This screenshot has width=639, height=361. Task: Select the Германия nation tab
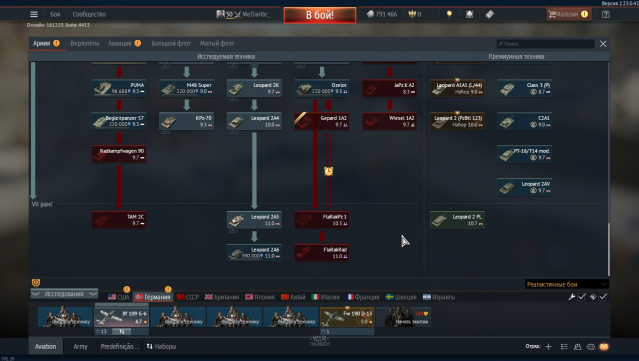point(153,297)
